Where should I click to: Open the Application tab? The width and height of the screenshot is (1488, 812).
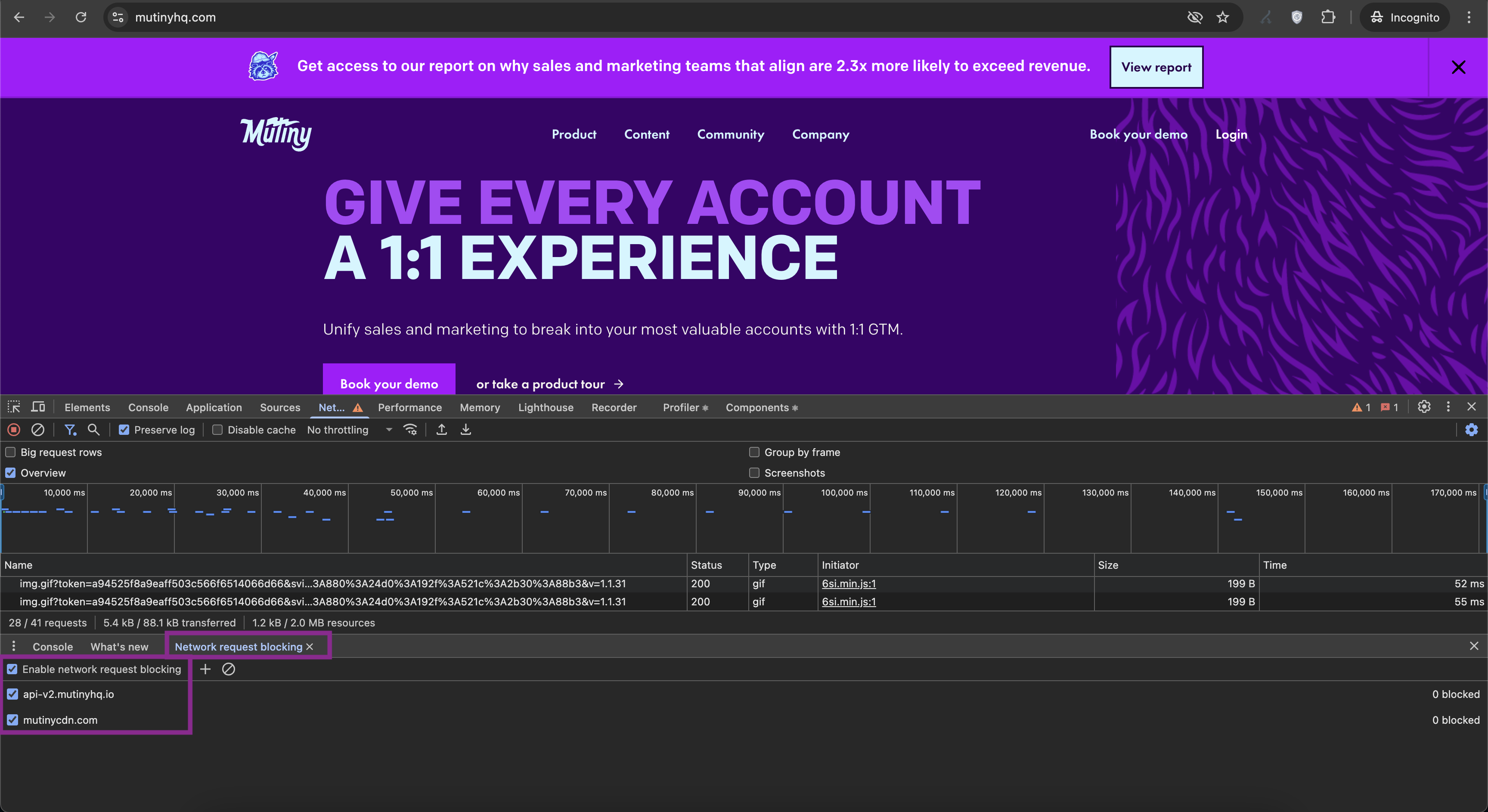click(x=214, y=407)
